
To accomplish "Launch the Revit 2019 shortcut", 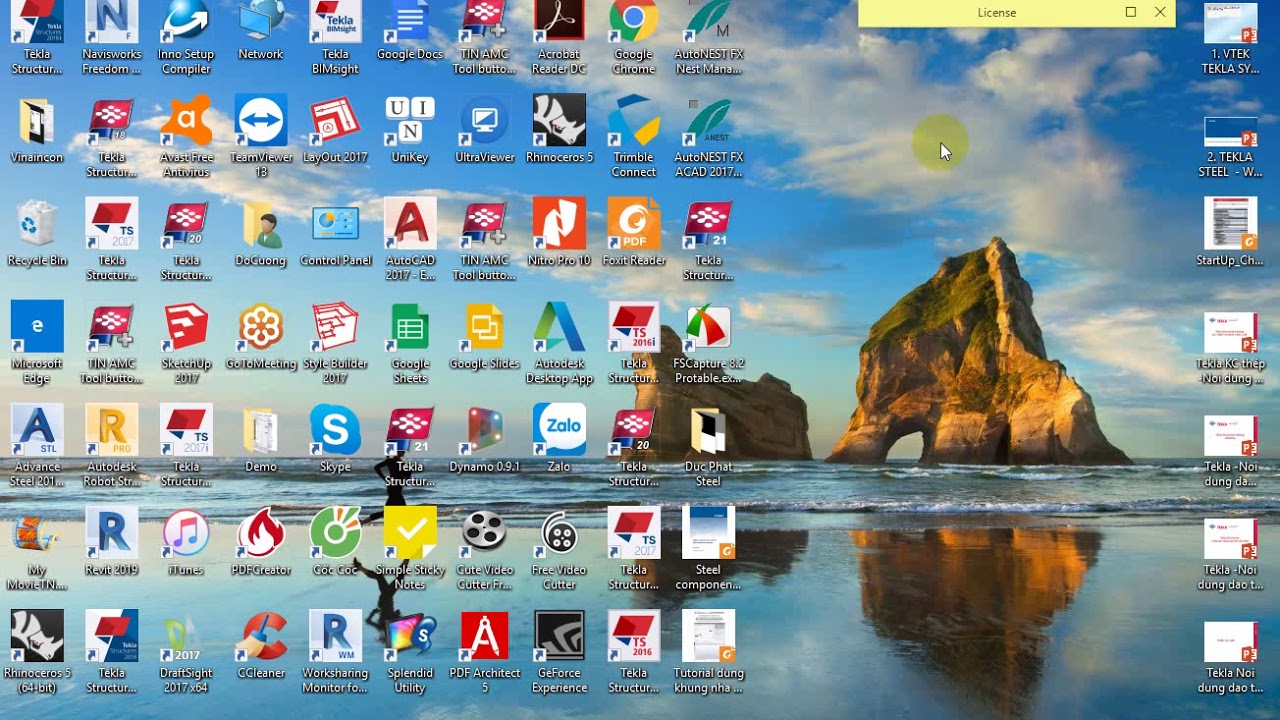I will pyautogui.click(x=112, y=542).
